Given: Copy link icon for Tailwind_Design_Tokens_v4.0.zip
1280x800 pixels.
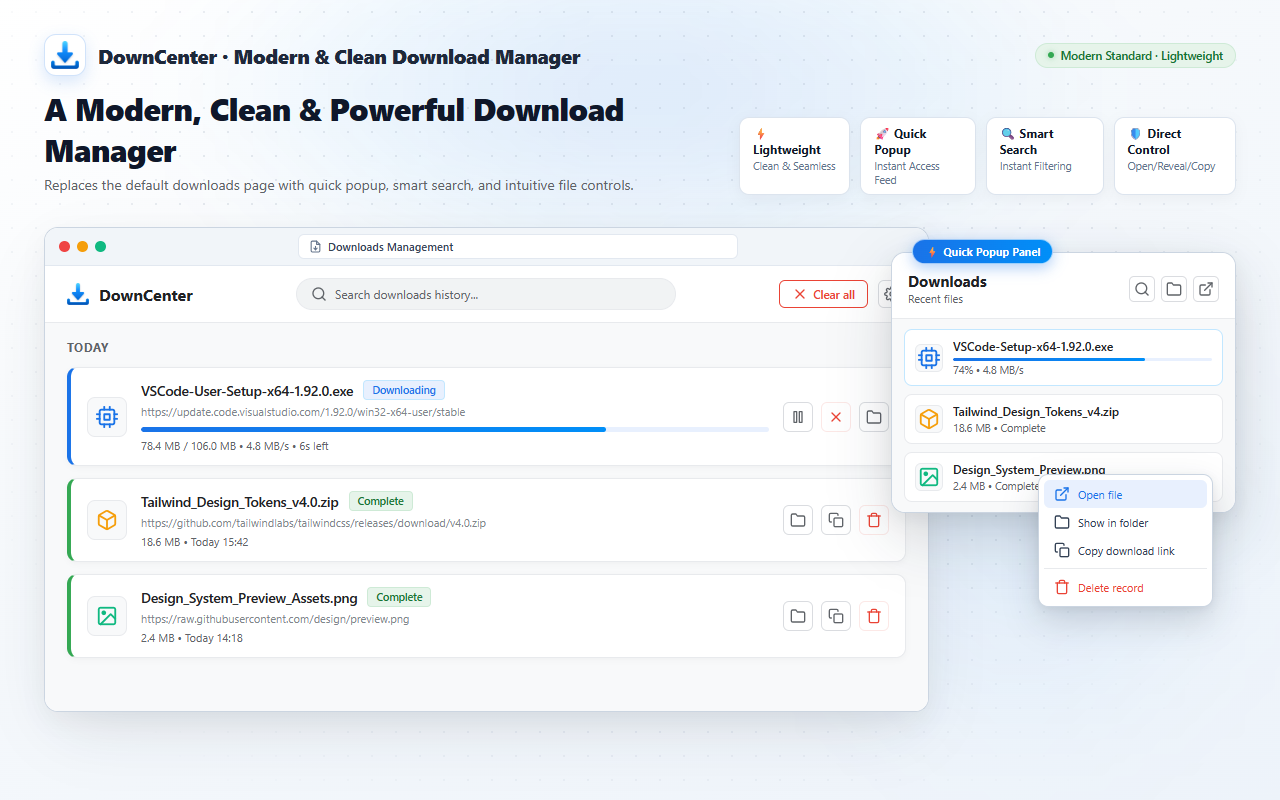Looking at the screenshot, I should coord(836,520).
